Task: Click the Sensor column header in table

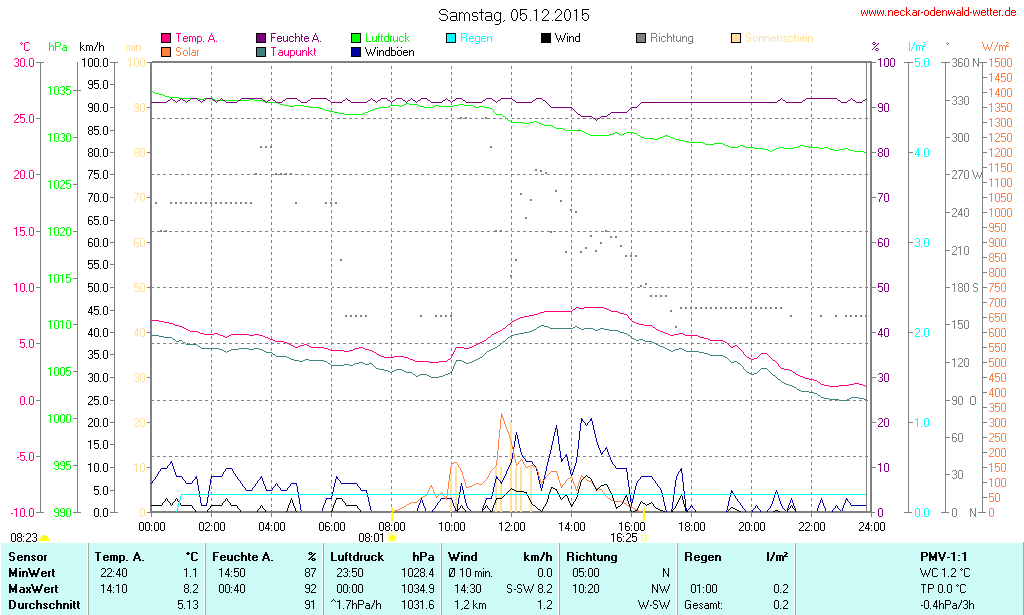Action: pos(27,556)
